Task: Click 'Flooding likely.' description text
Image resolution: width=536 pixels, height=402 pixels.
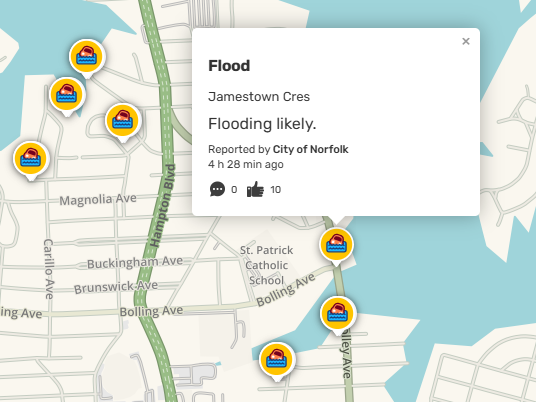Action: (262, 124)
